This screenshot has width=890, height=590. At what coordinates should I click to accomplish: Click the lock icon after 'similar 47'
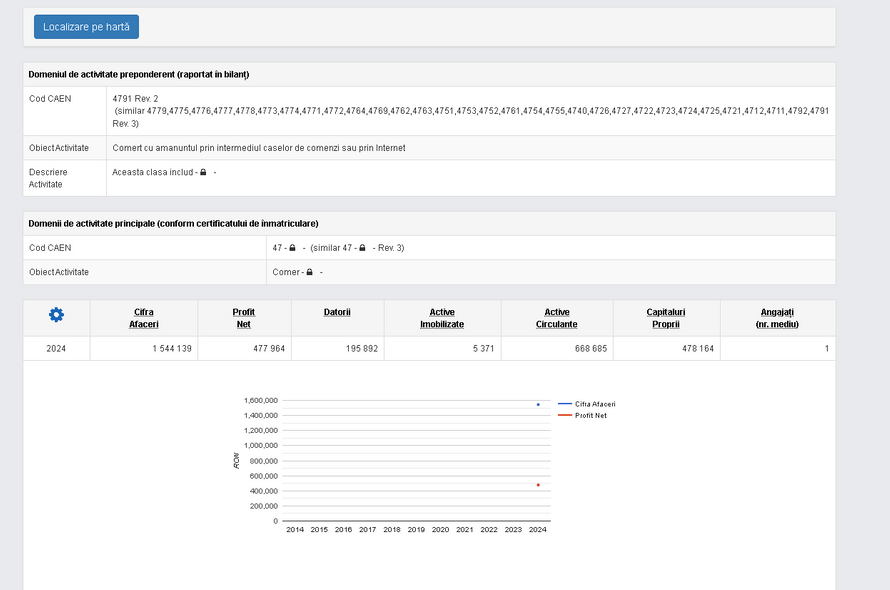tap(362, 248)
